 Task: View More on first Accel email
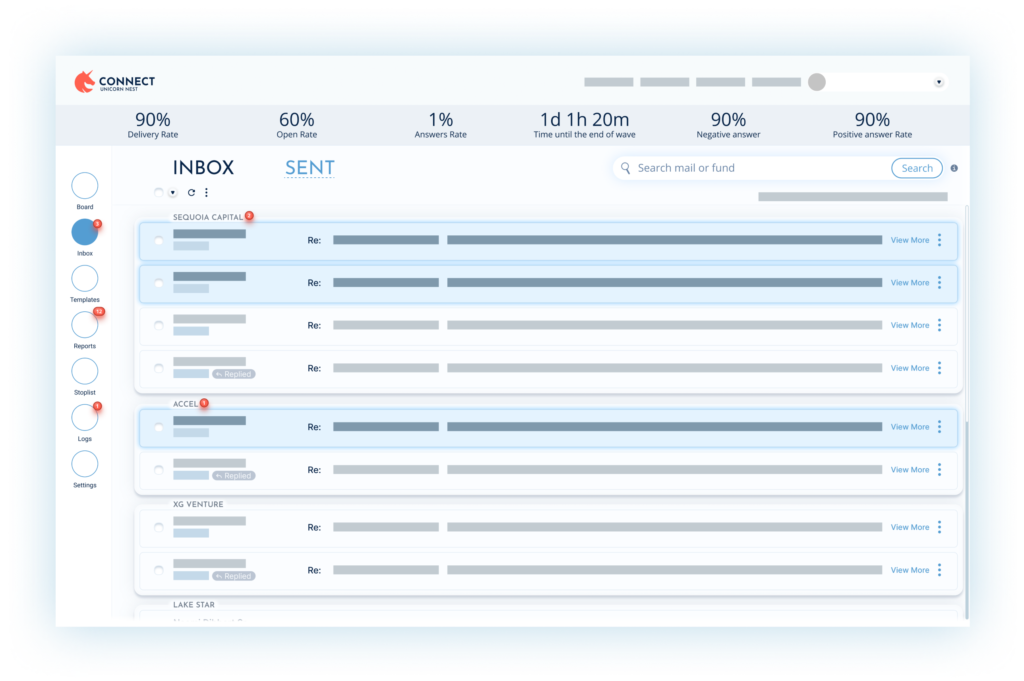910,427
